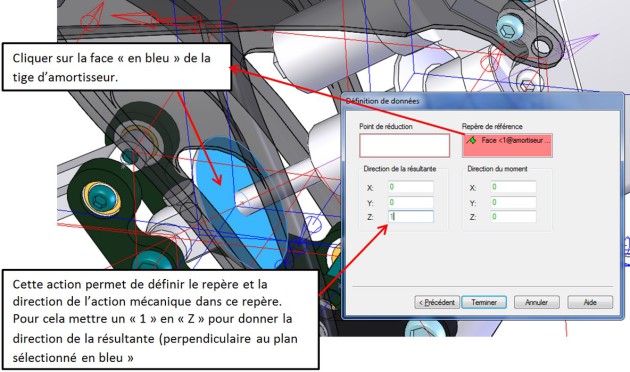Click the Repère de référence label

[492, 126]
